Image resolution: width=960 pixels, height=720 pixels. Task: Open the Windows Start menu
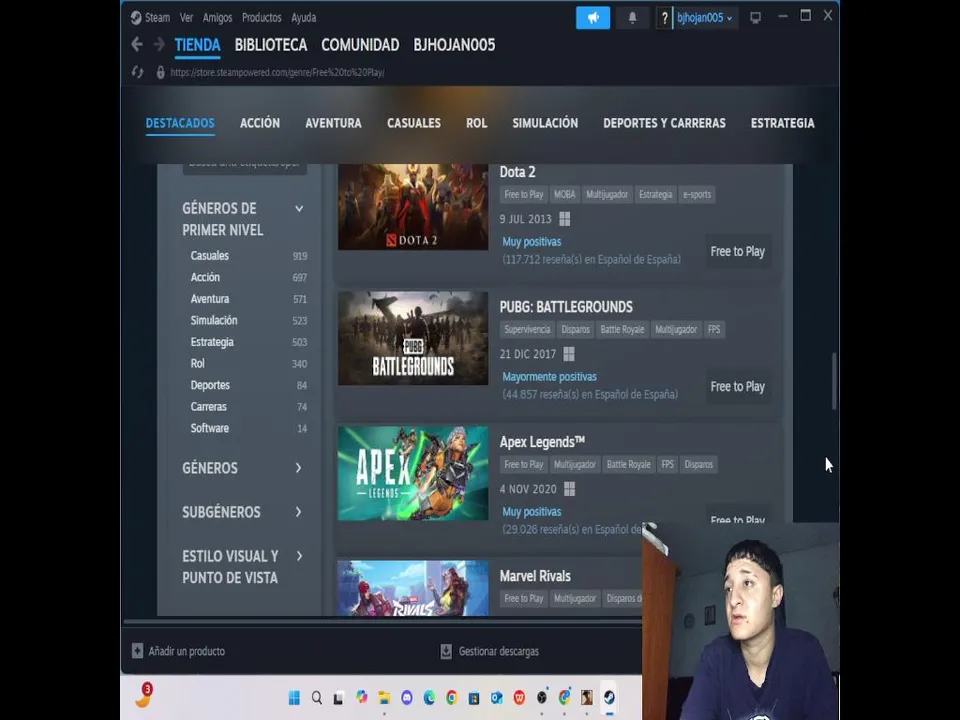pyautogui.click(x=294, y=697)
